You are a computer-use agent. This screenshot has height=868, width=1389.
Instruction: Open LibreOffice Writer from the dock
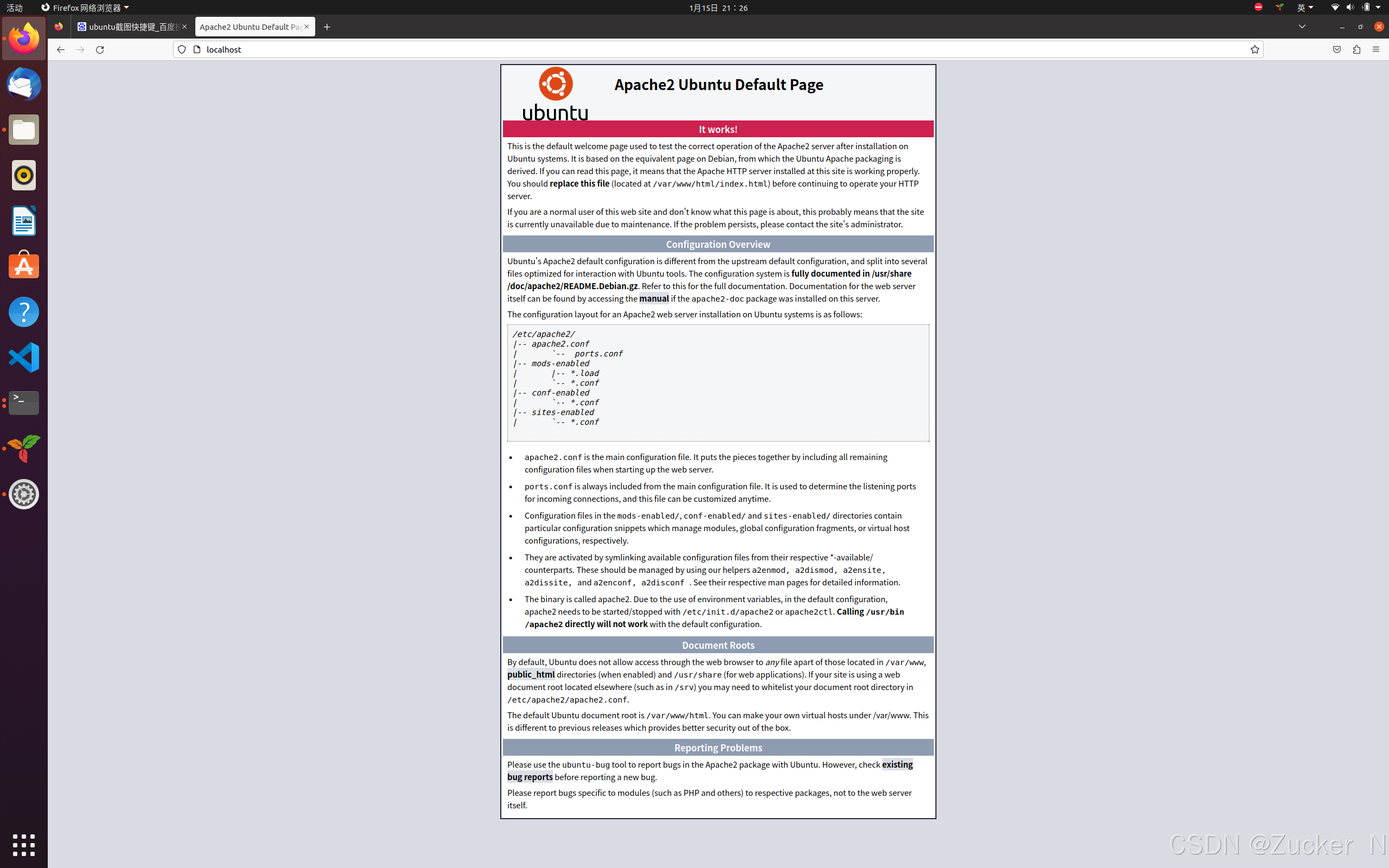click(x=23, y=220)
